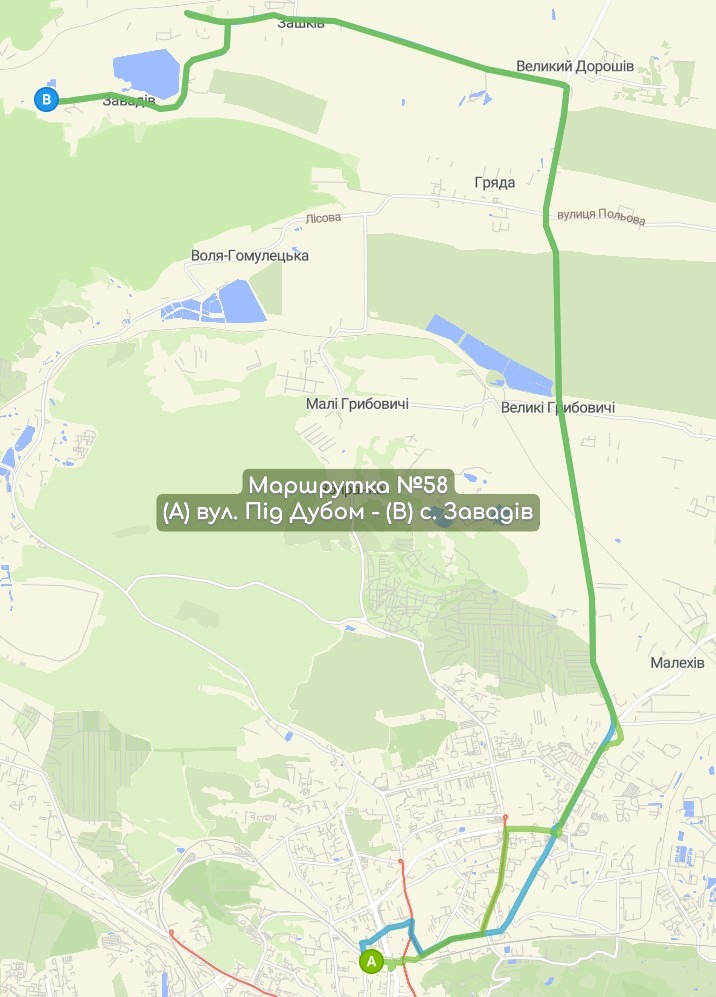Image resolution: width=716 pixels, height=997 pixels.
Task: Click the Зашків village label
Action: pos(301,24)
